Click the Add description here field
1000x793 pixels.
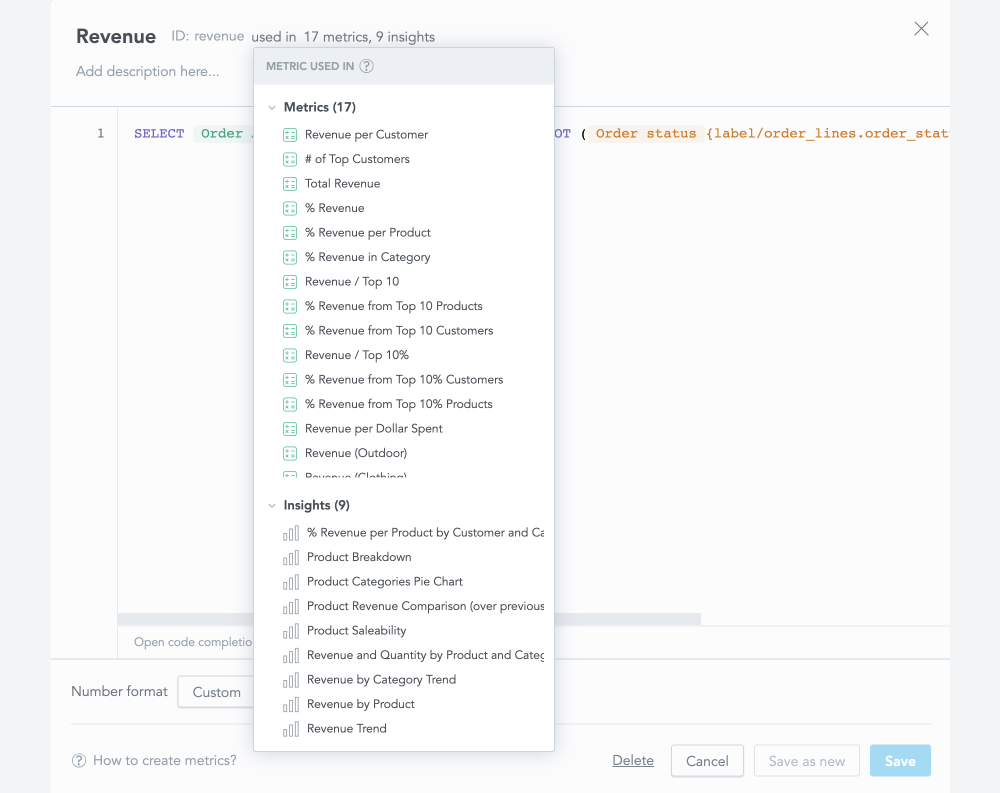[147, 71]
